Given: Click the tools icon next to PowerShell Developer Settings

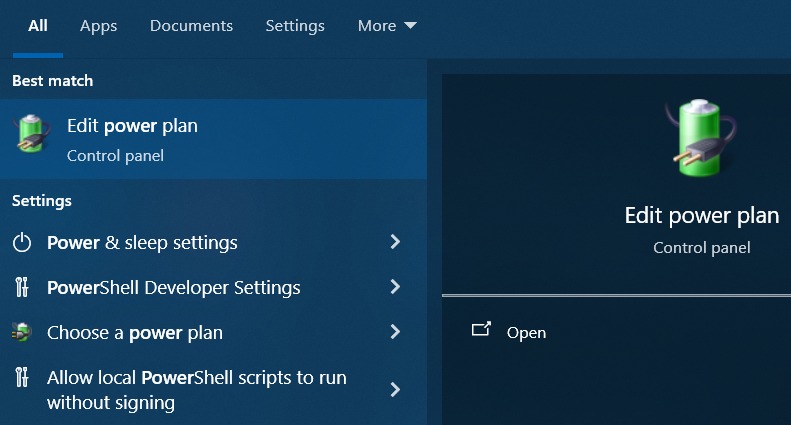Looking at the screenshot, I should [22, 287].
